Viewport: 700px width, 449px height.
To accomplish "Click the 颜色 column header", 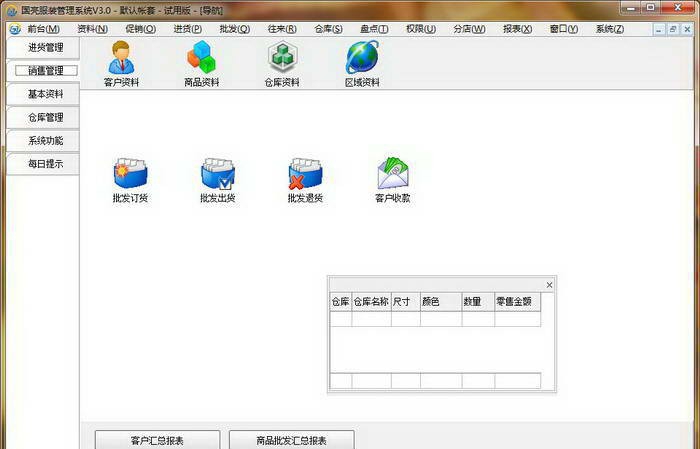I will tap(441, 302).
